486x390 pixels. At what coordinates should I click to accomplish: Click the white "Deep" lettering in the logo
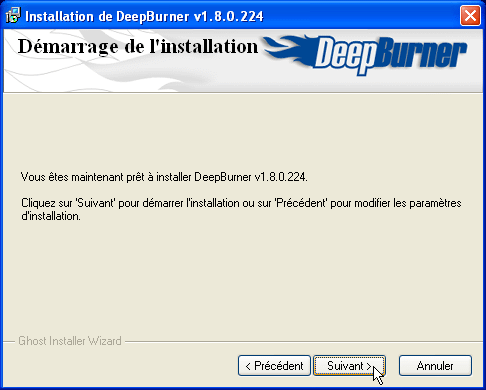pyautogui.click(x=345, y=54)
